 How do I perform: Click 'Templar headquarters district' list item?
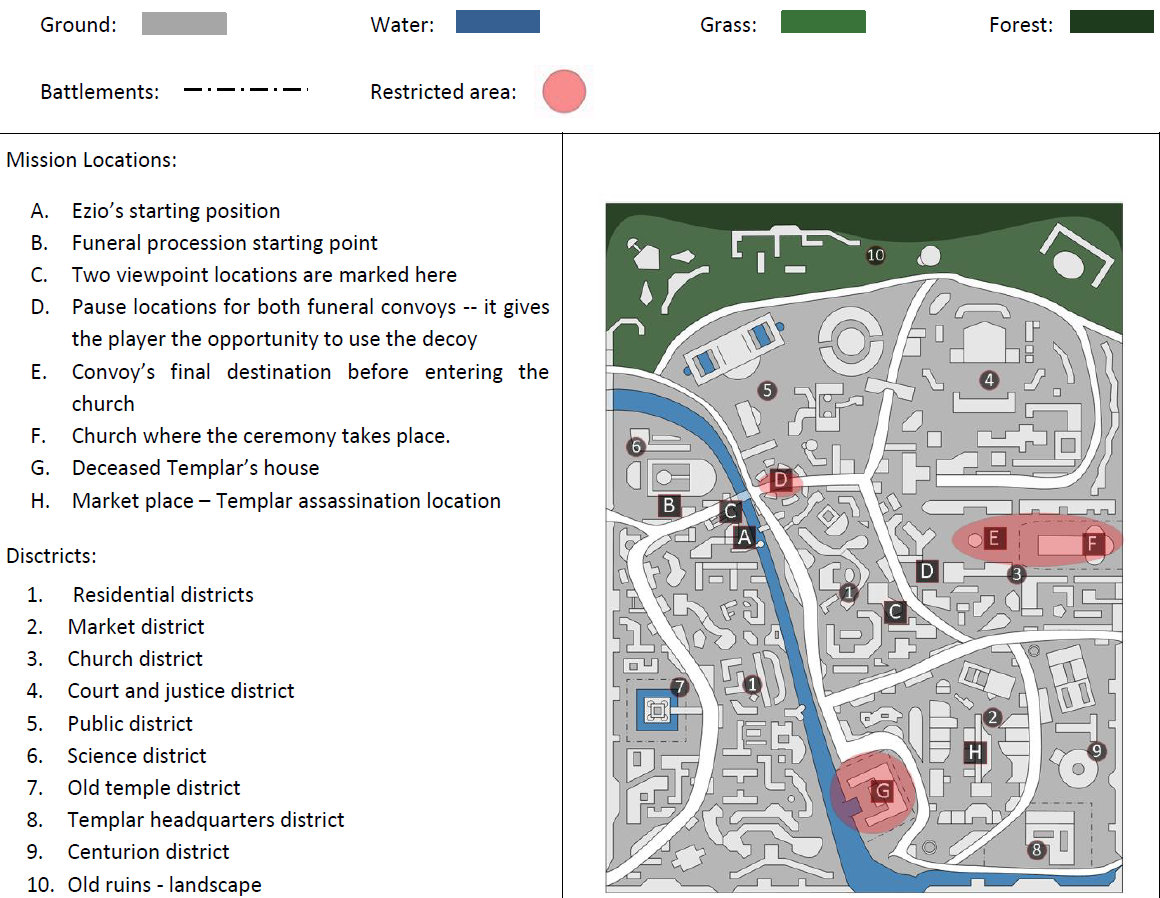point(206,820)
